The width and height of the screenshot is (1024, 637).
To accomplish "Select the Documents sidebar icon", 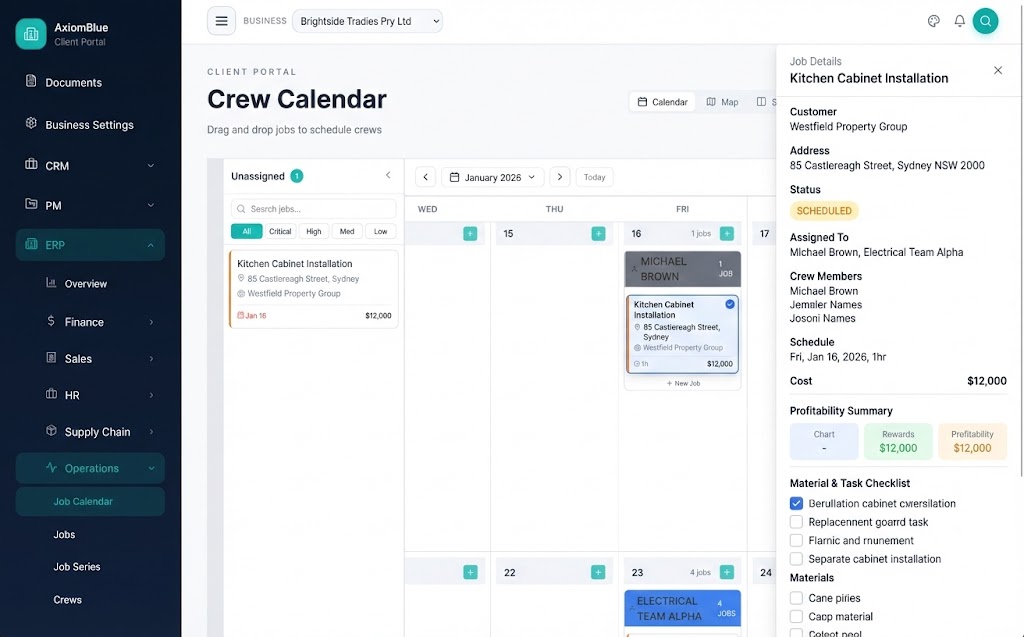I will pos(29,82).
